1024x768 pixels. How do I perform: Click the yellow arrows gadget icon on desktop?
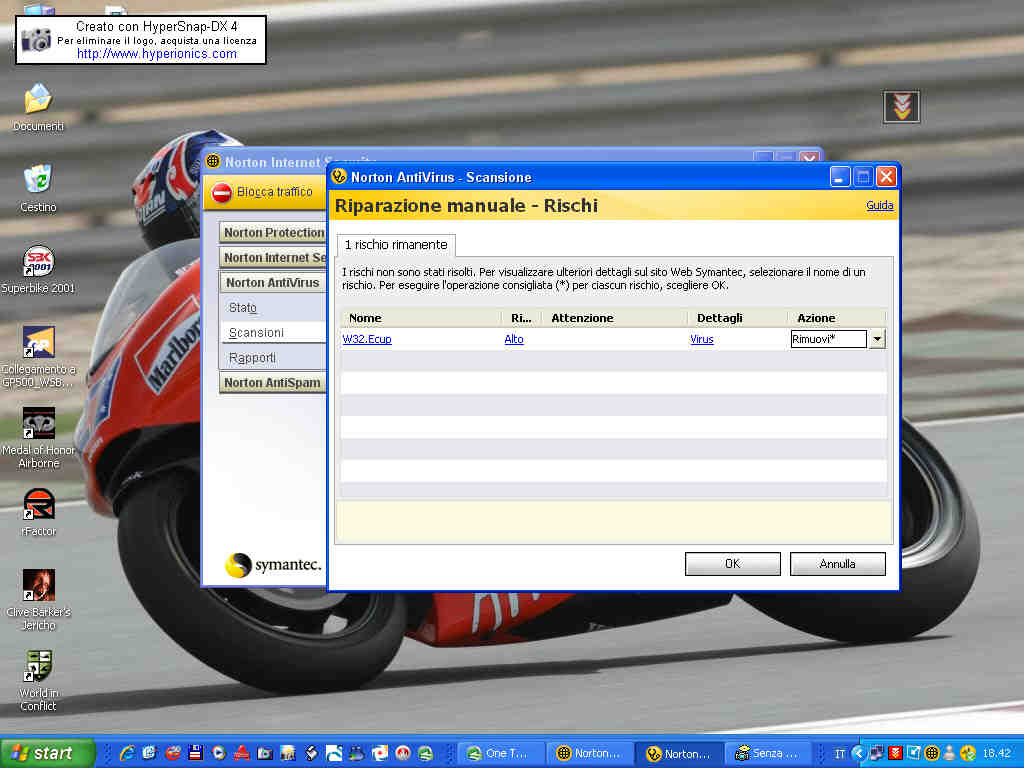[901, 106]
